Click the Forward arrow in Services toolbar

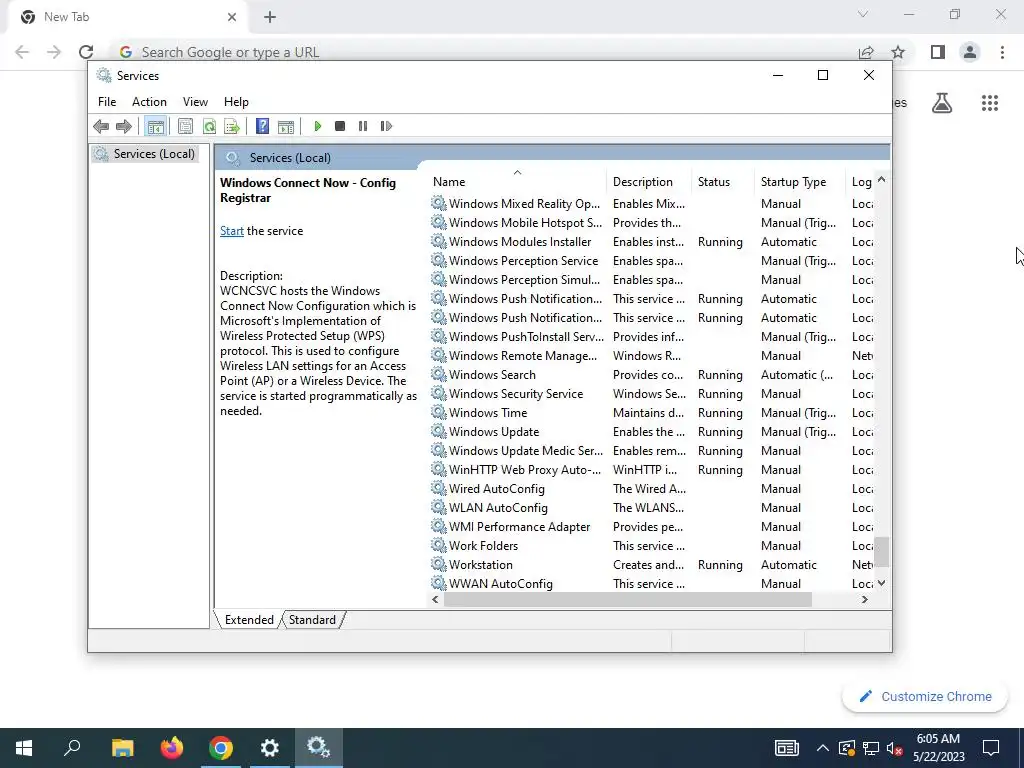tap(123, 126)
